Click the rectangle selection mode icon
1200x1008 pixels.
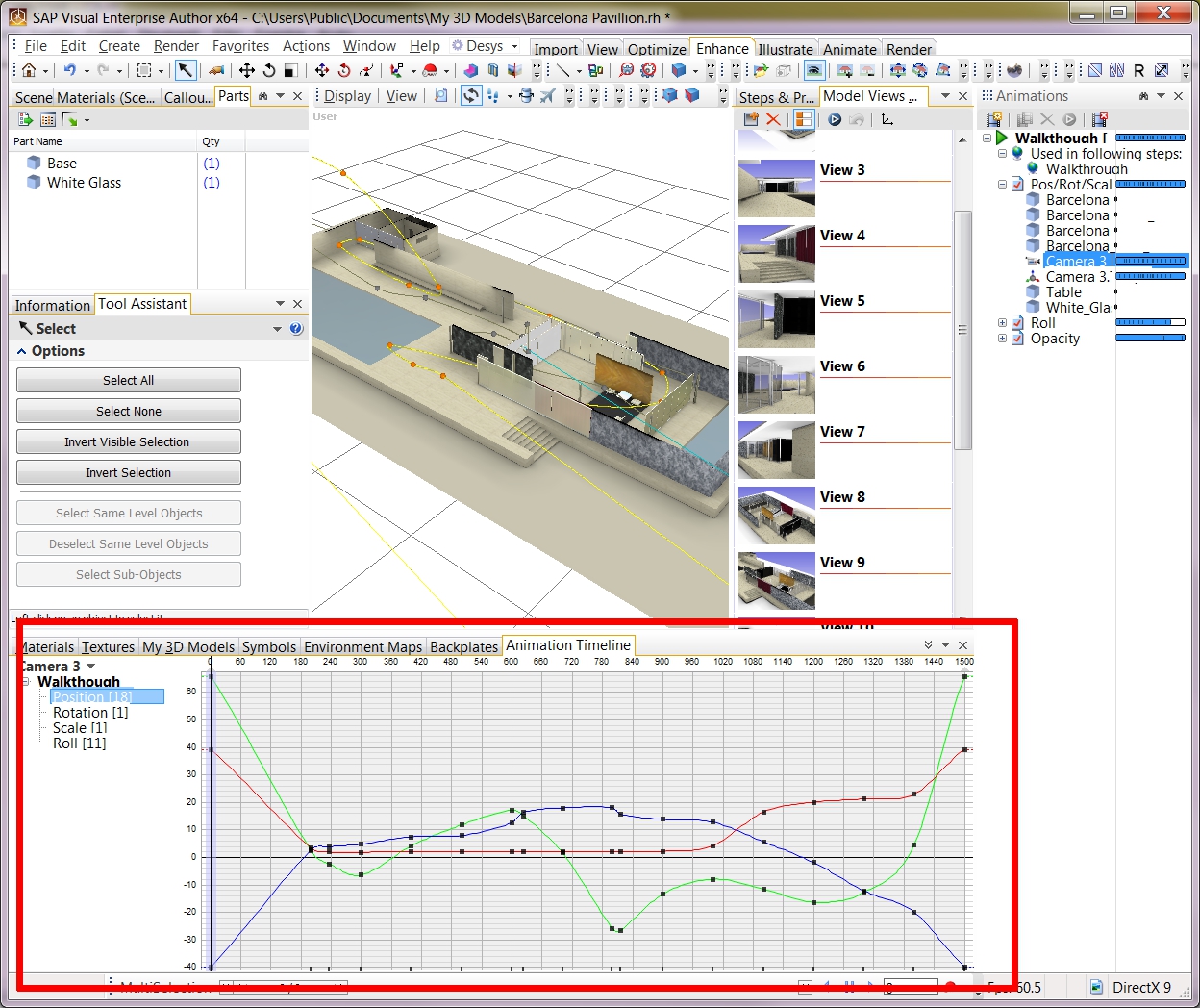coord(144,70)
